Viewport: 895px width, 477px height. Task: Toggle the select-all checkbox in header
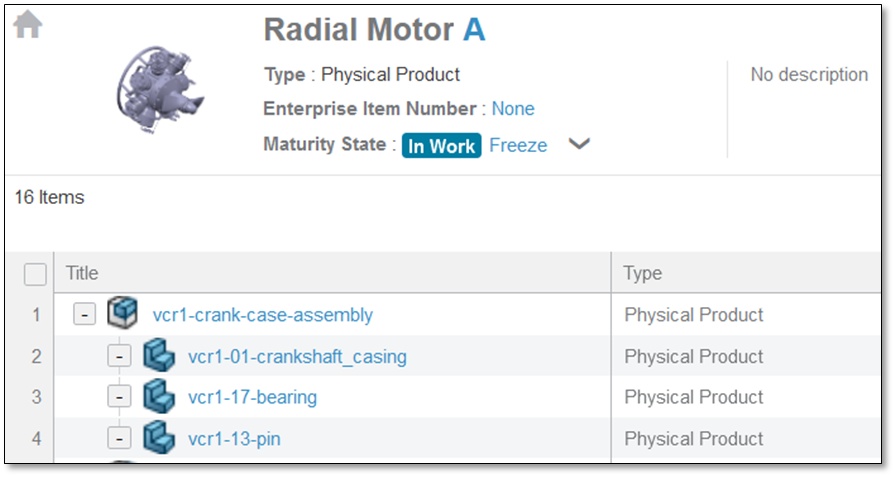click(x=35, y=273)
